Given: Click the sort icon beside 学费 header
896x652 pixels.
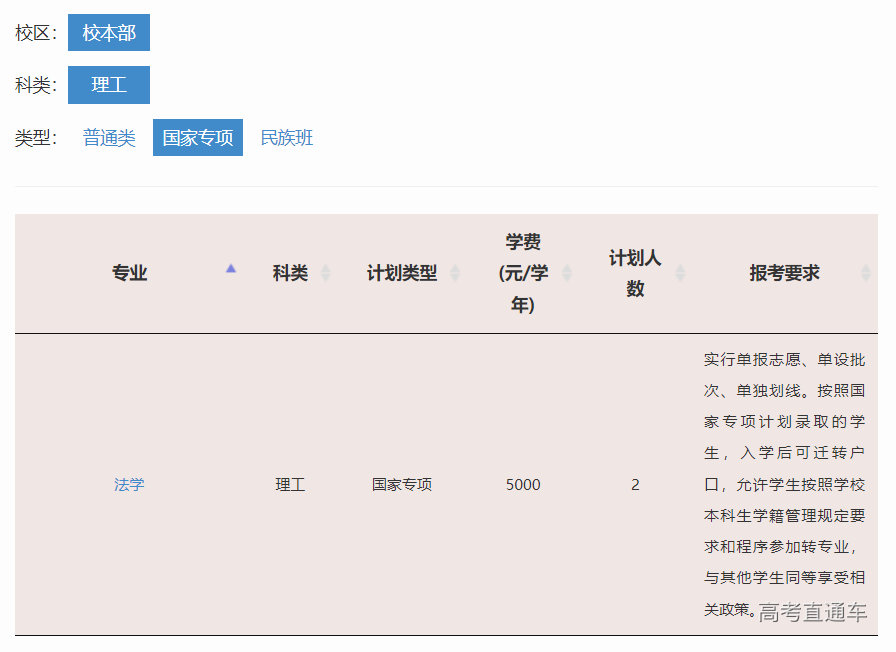Looking at the screenshot, I should pyautogui.click(x=568, y=272).
